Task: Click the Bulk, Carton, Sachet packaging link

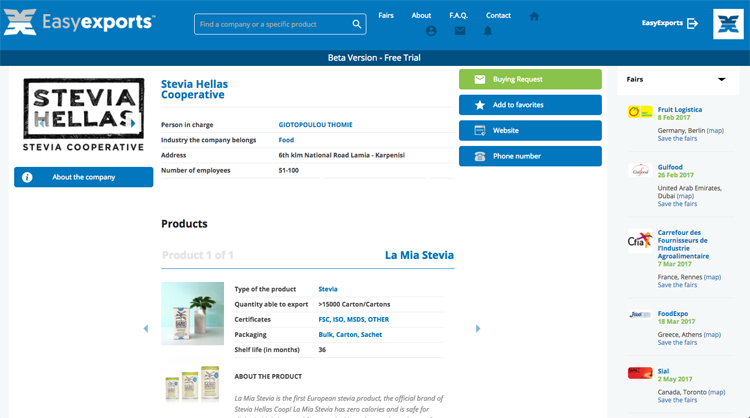Action: click(x=350, y=335)
